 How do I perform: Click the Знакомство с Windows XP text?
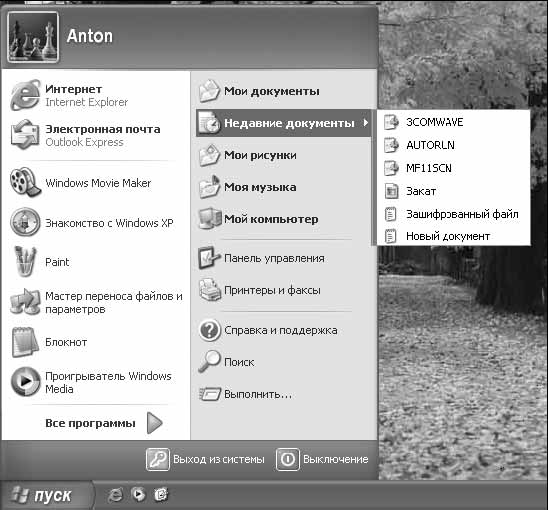tap(109, 223)
